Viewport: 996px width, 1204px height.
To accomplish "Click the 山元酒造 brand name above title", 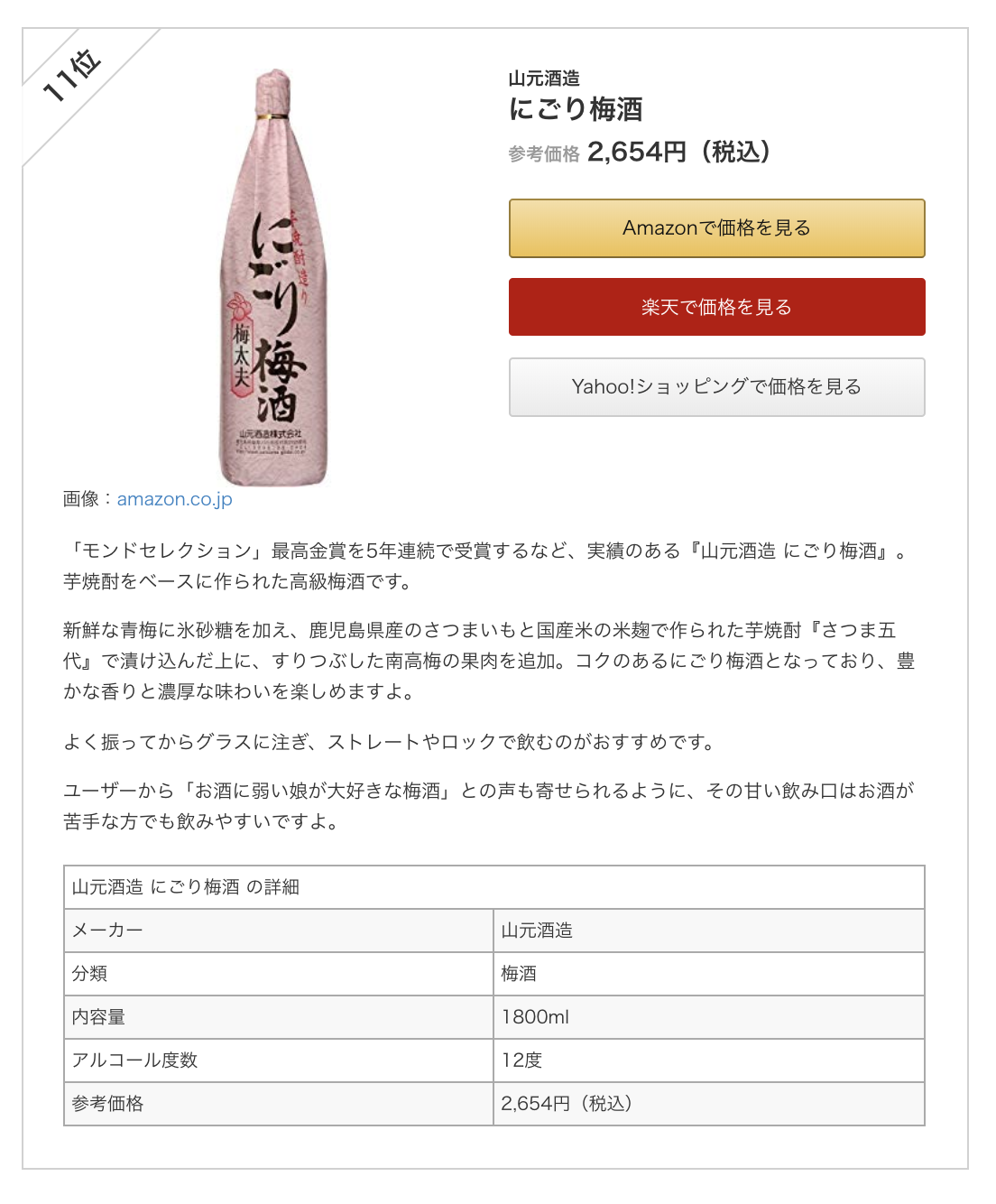I will point(544,79).
